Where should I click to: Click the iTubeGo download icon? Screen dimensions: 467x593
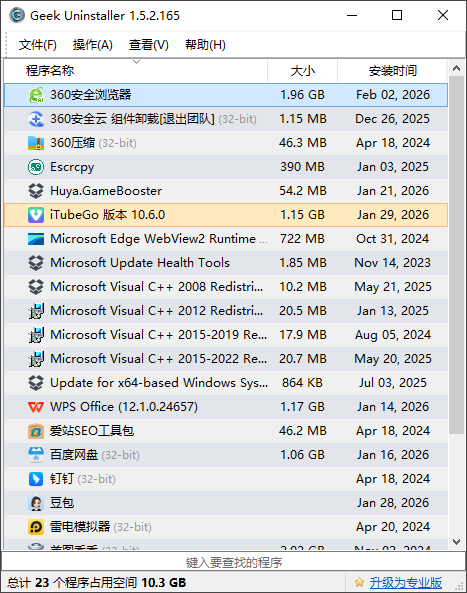click(36, 215)
